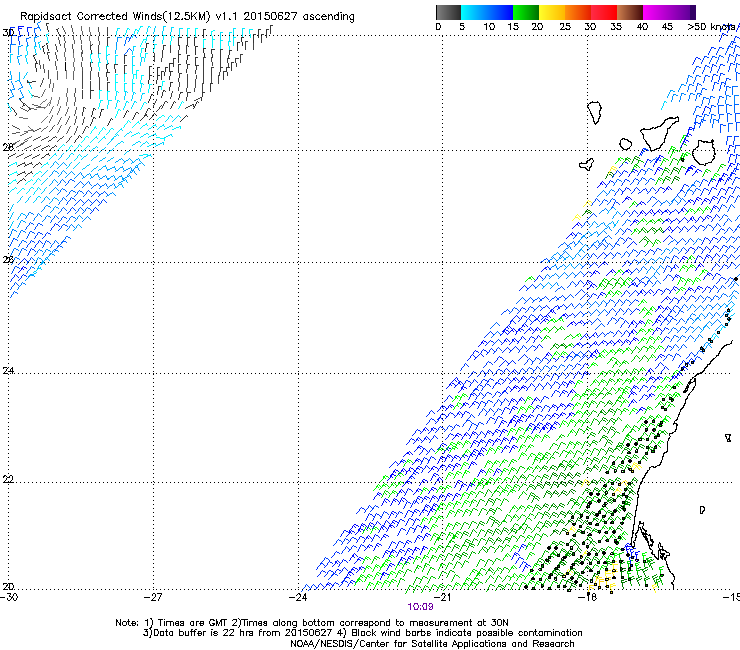Click the '35' legend scale label

pos(616,26)
